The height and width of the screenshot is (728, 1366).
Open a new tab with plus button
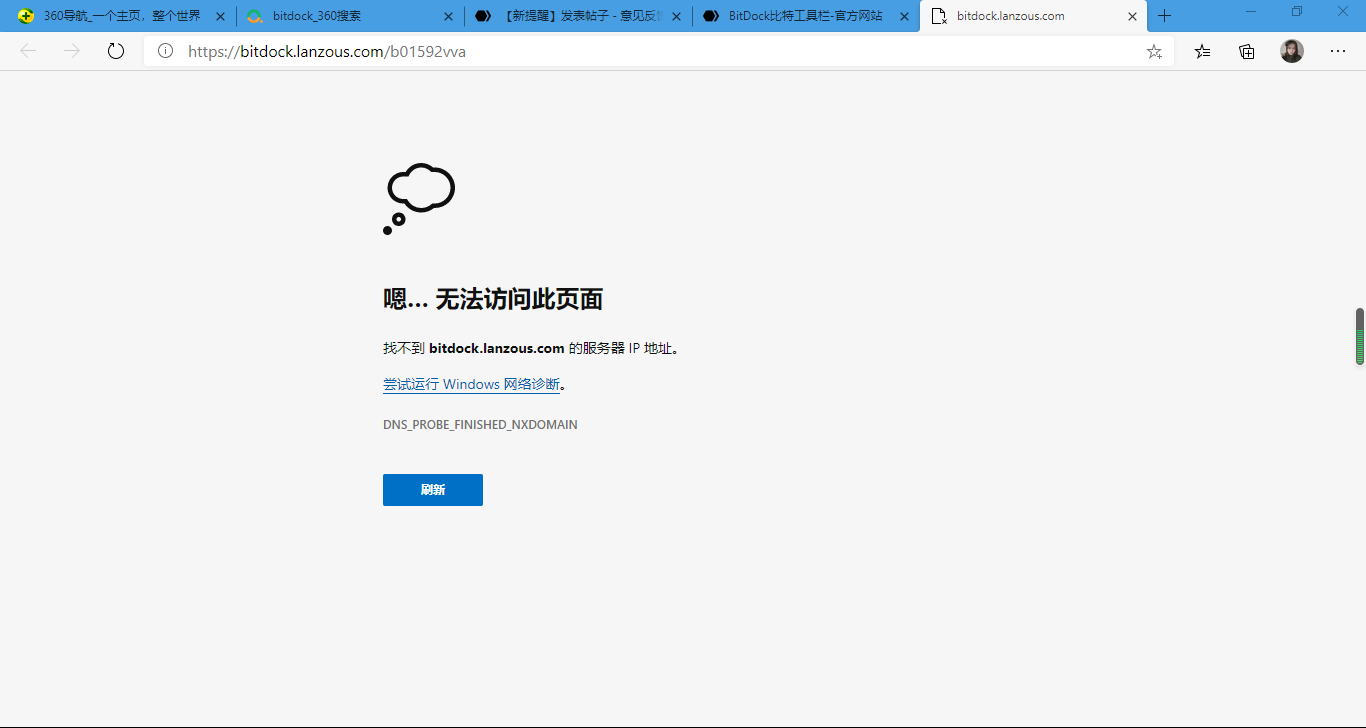pyautogui.click(x=1164, y=16)
